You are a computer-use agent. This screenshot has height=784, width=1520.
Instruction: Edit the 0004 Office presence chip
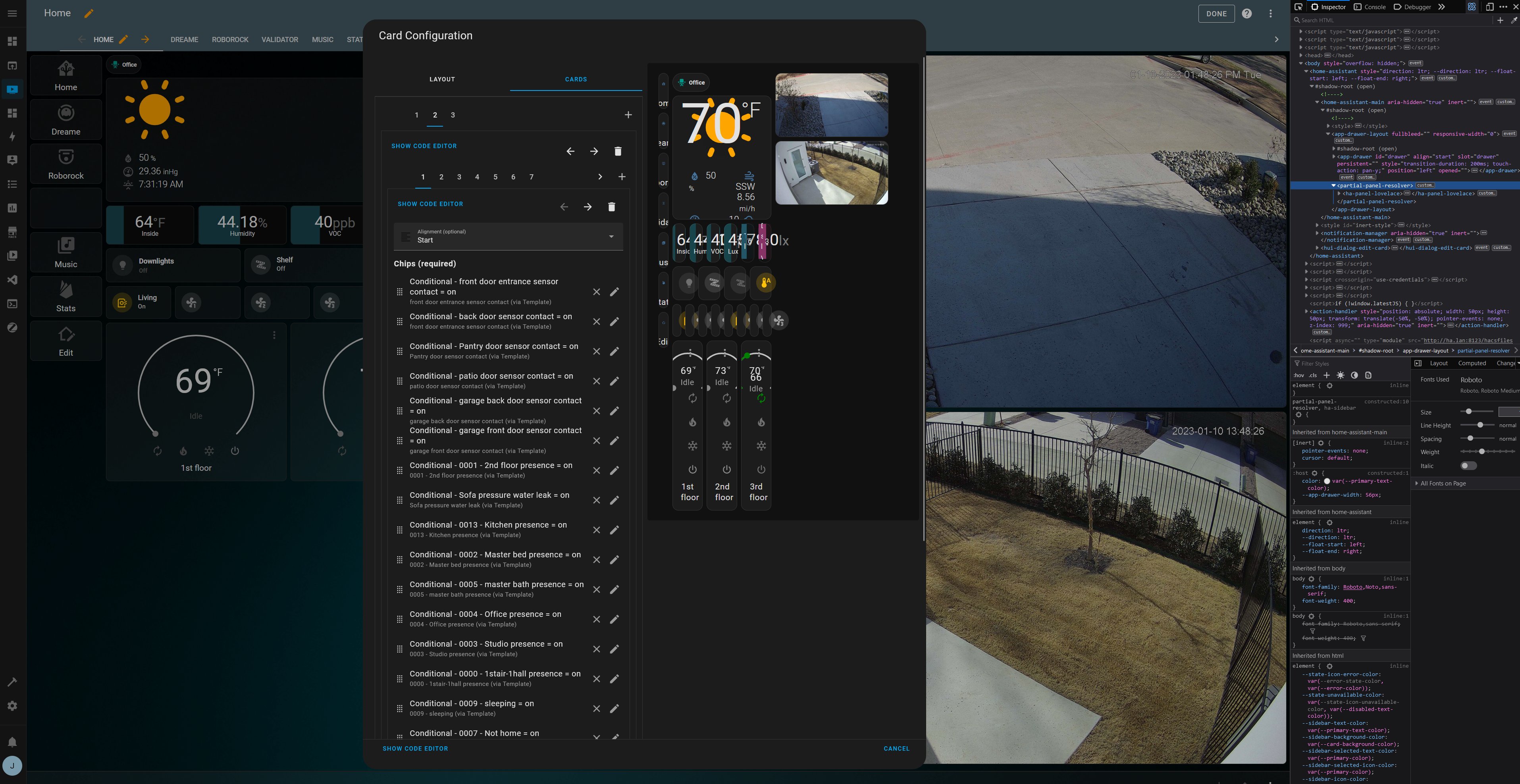pos(614,619)
